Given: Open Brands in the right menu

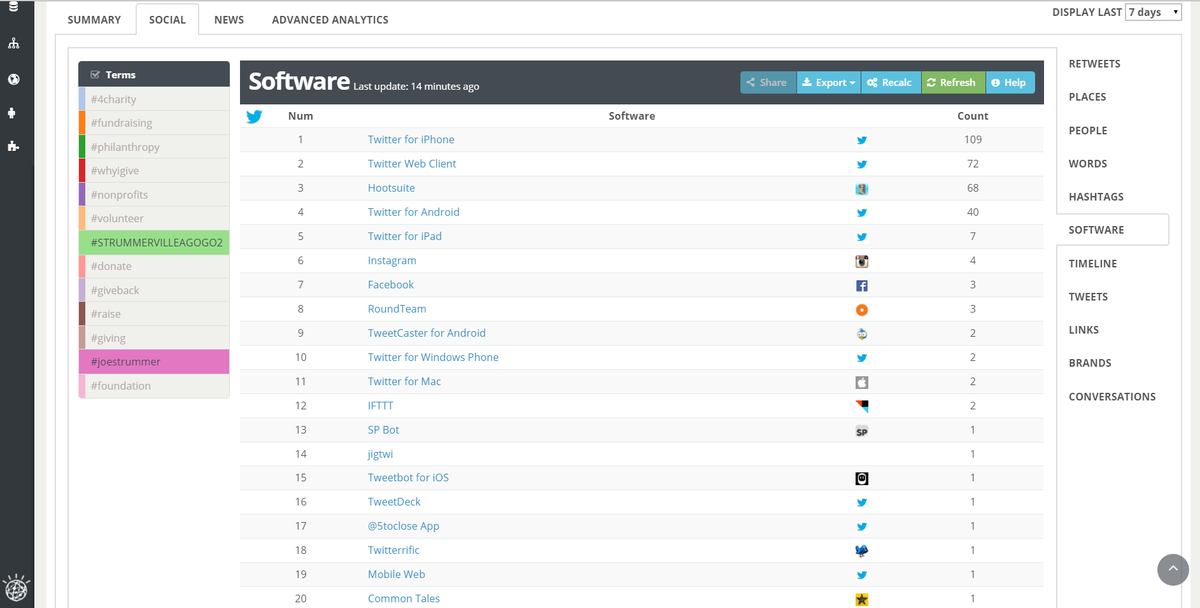Looking at the screenshot, I should point(1090,363).
